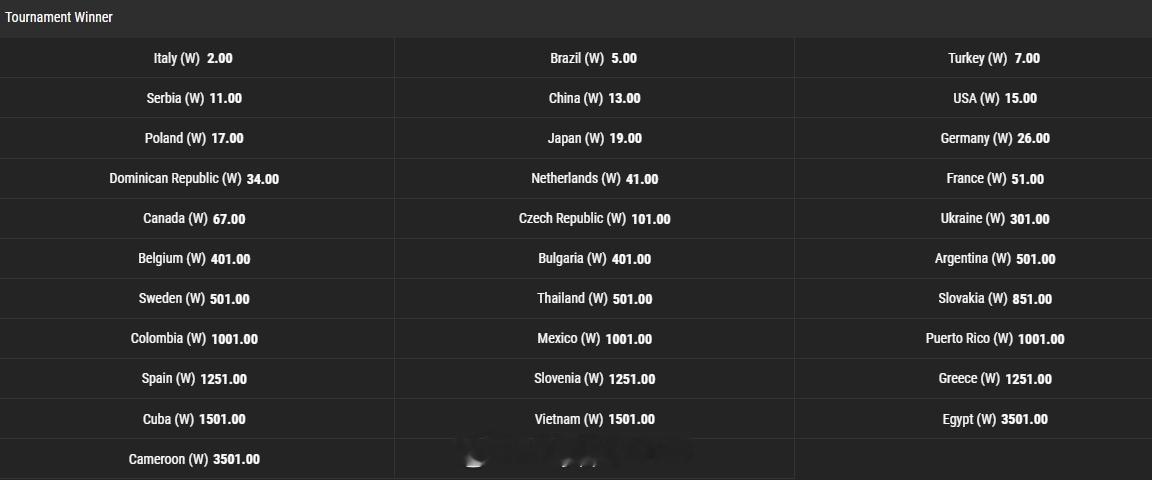Select Dominican Republic (W) 34.00

coord(197,179)
